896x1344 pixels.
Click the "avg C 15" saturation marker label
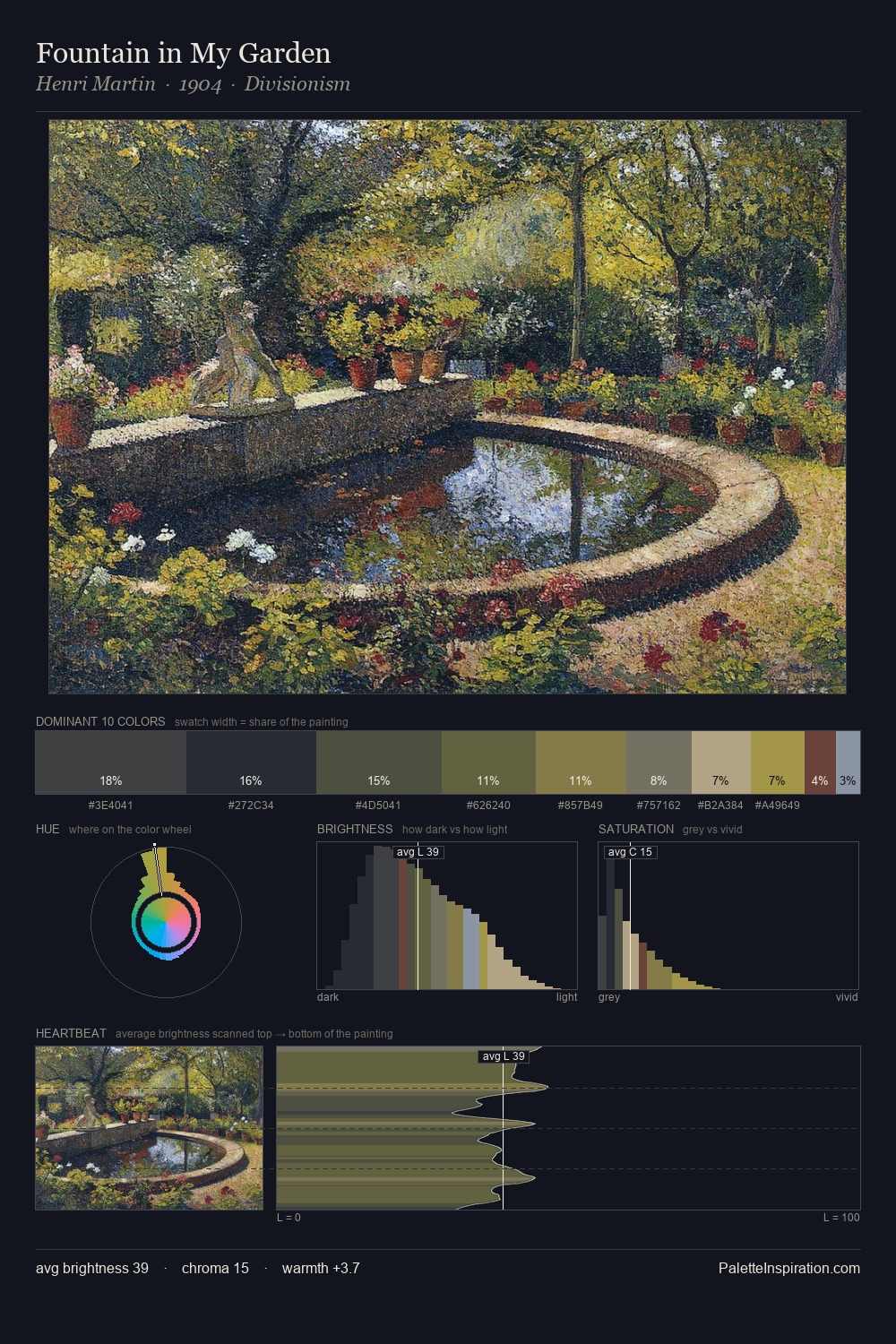click(x=631, y=852)
